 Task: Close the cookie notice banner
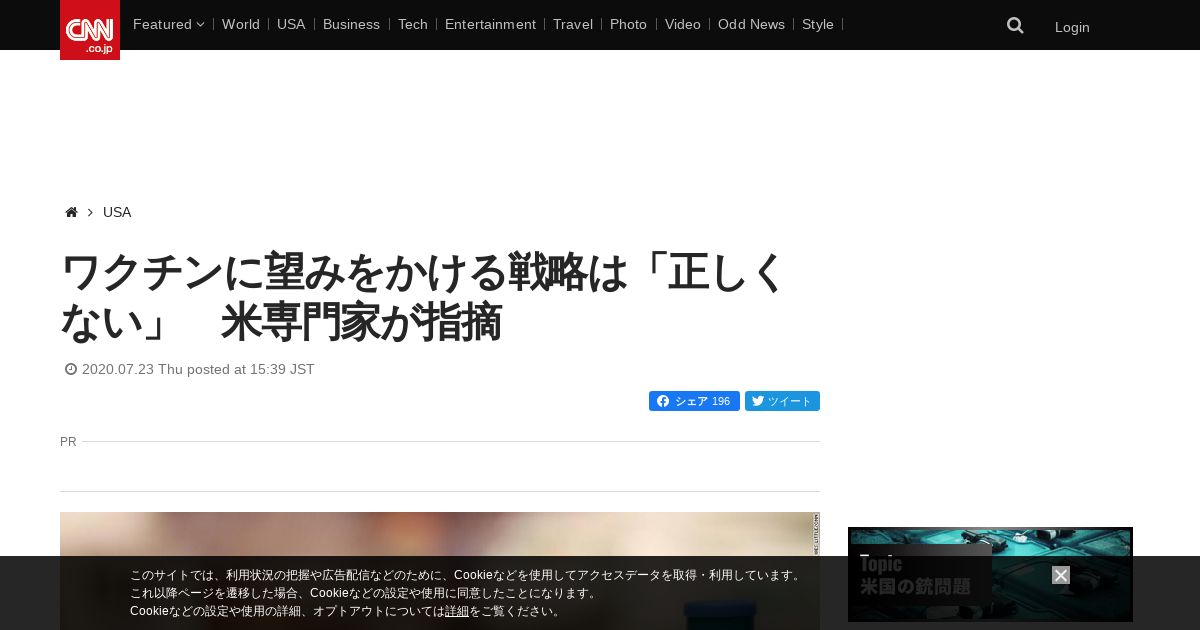[1061, 575]
